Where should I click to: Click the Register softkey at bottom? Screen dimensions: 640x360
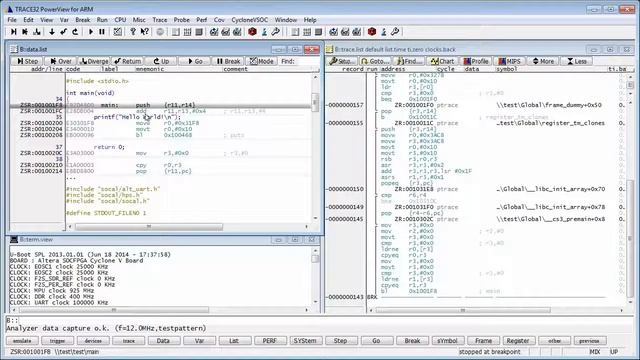coord(518,340)
